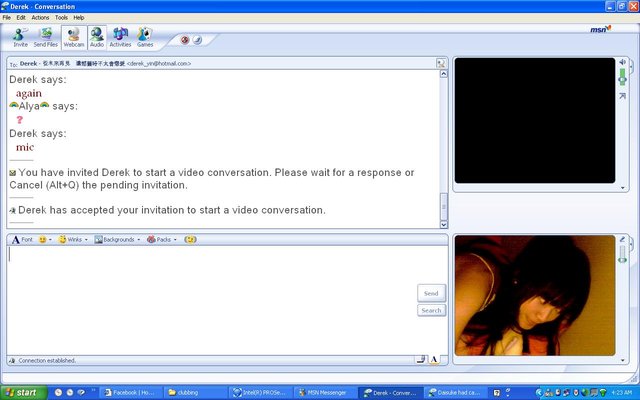Expand the Winks dropdown
This screenshot has height=400, width=640.
pos(74,240)
